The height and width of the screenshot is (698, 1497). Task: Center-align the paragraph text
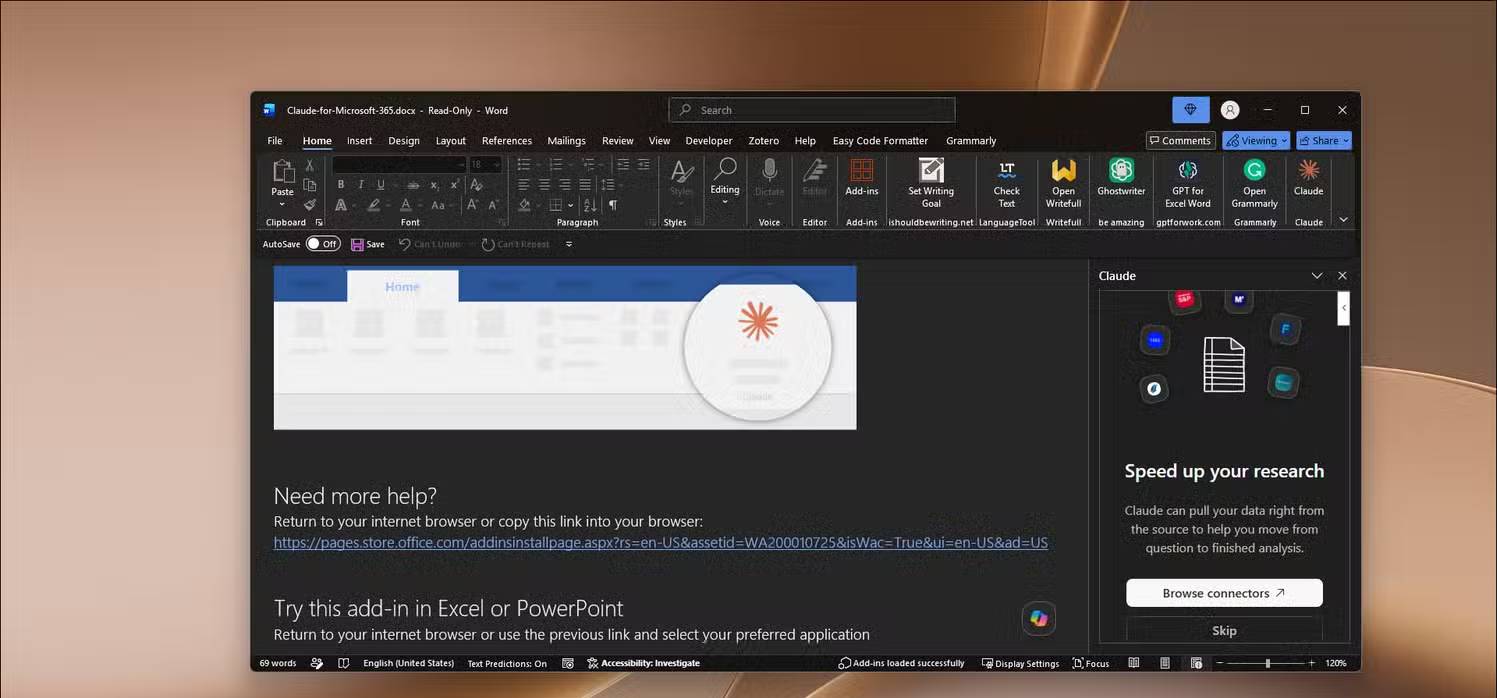pyautogui.click(x=544, y=185)
